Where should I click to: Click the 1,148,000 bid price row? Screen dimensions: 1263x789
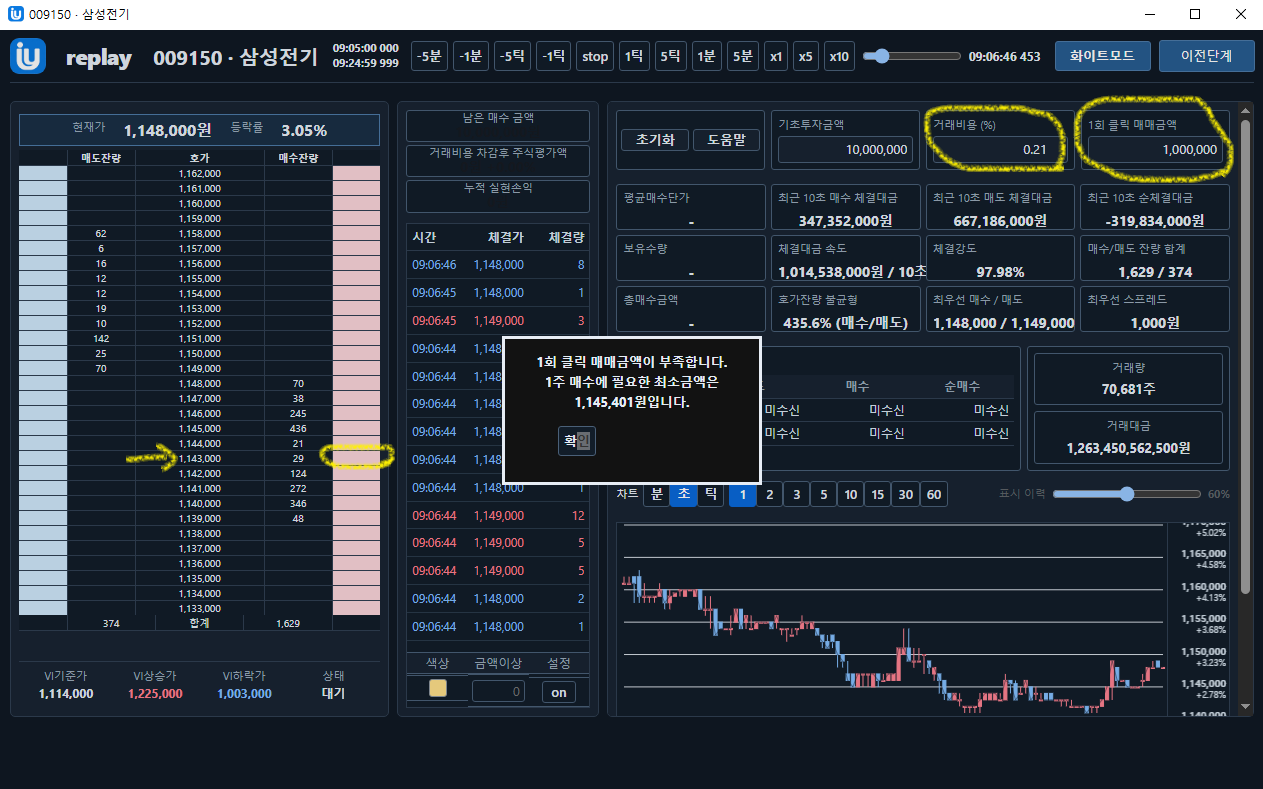[x=200, y=383]
